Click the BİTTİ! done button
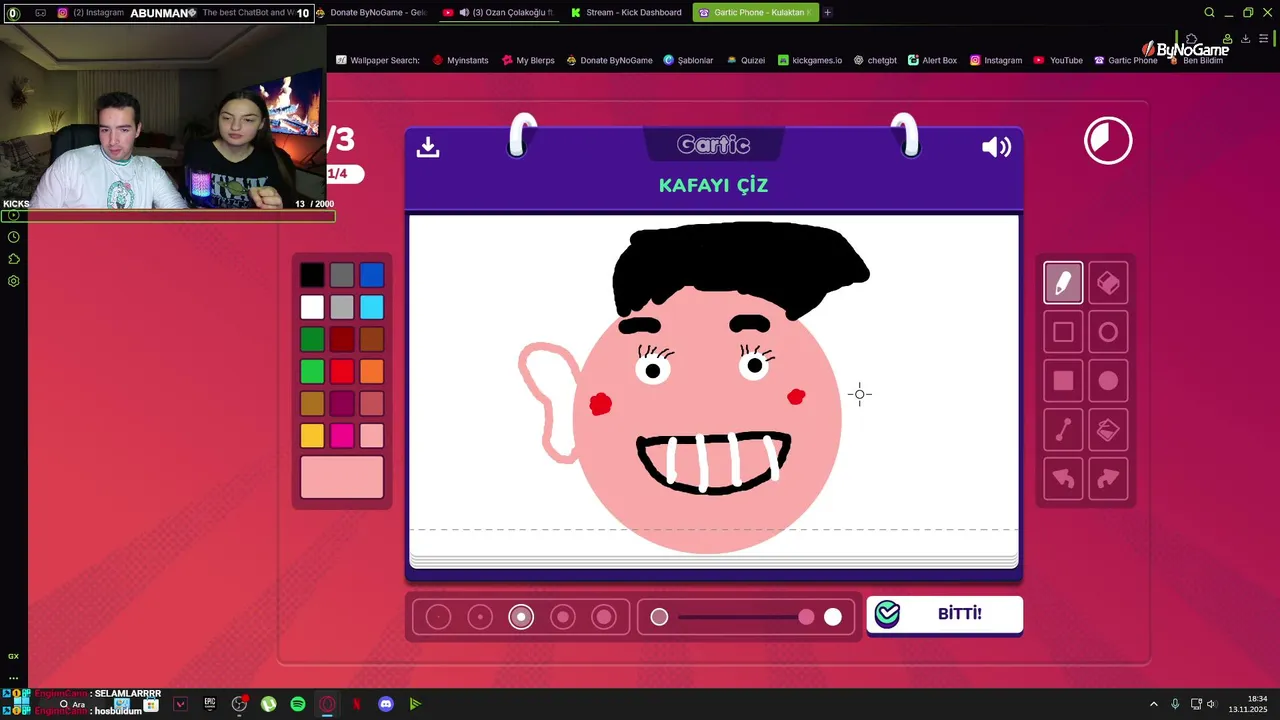This screenshot has width=1280, height=720. click(945, 614)
